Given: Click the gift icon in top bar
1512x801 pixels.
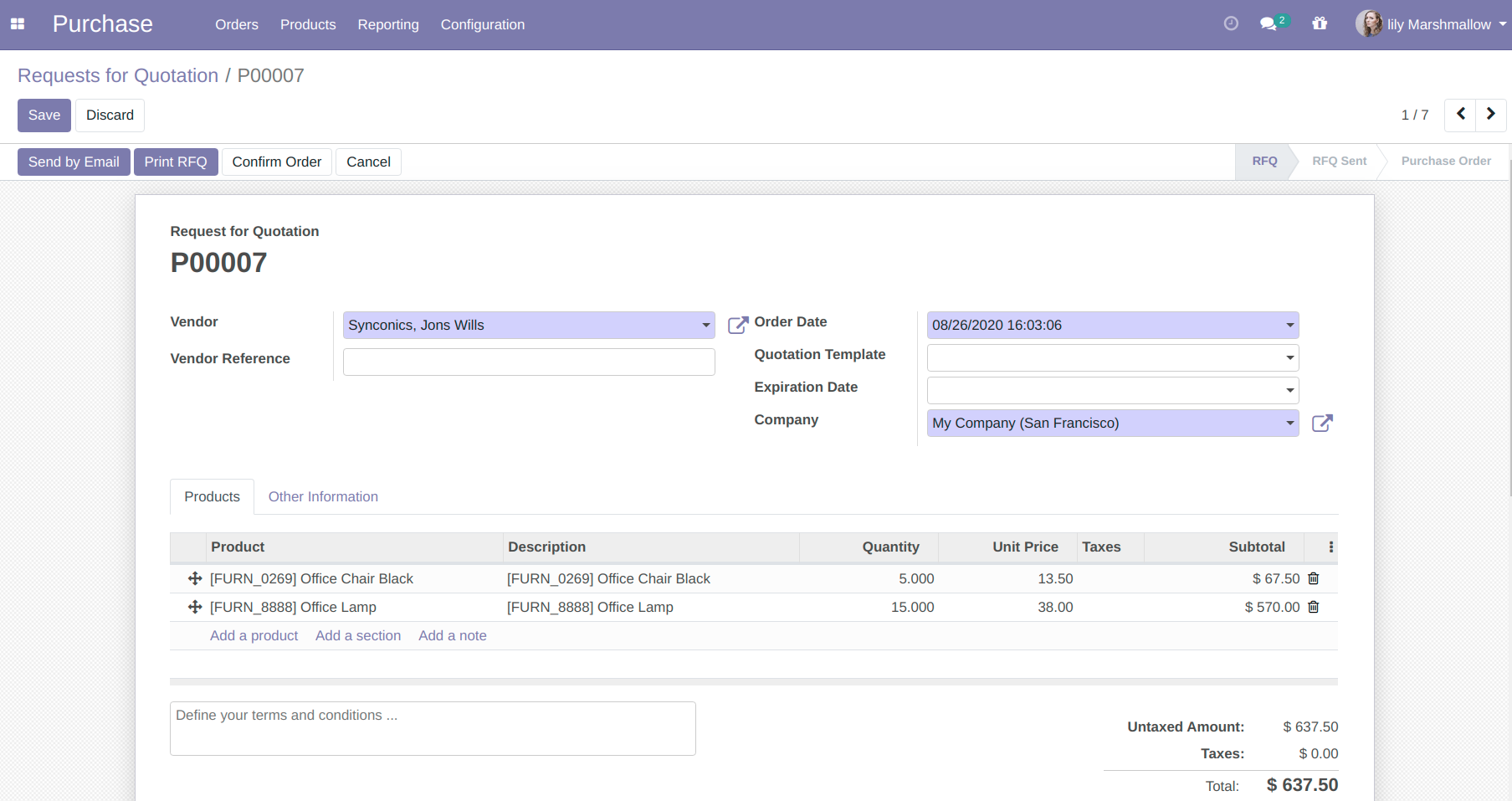Looking at the screenshot, I should point(1320,23).
